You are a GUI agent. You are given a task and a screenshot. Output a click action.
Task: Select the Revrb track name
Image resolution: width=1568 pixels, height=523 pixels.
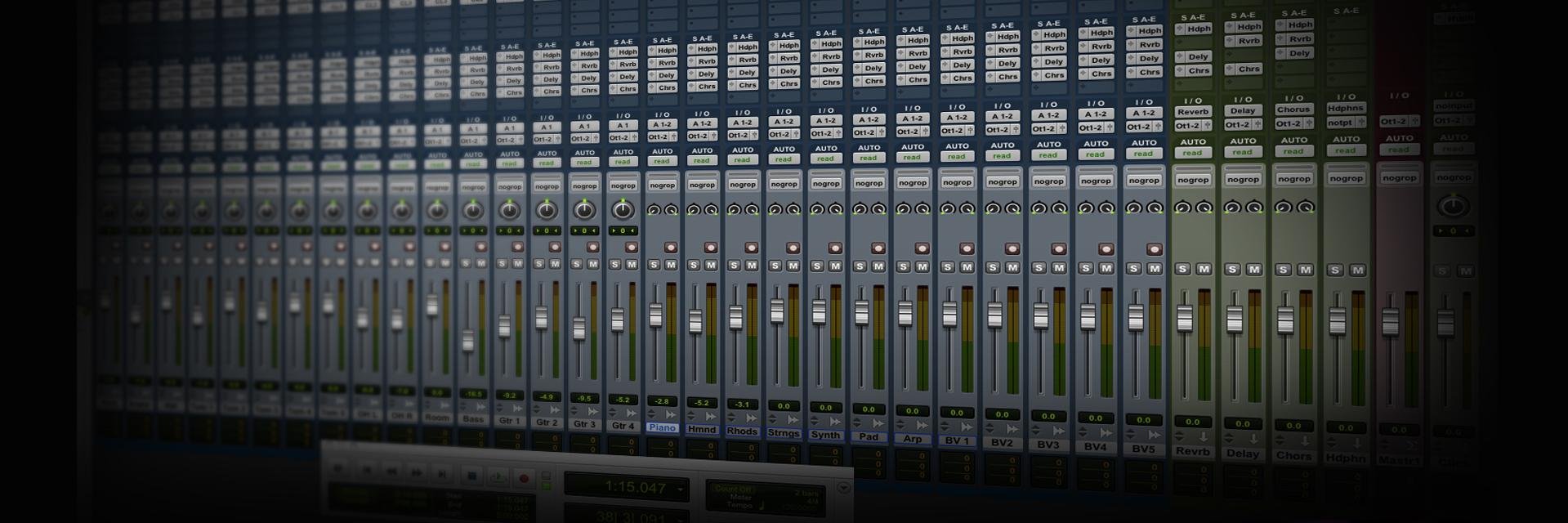coord(1193,451)
